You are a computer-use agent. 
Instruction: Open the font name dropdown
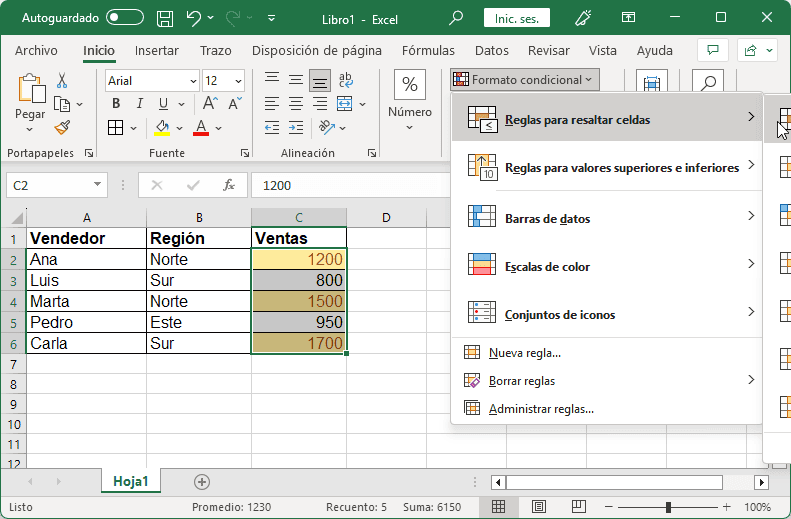(x=192, y=81)
